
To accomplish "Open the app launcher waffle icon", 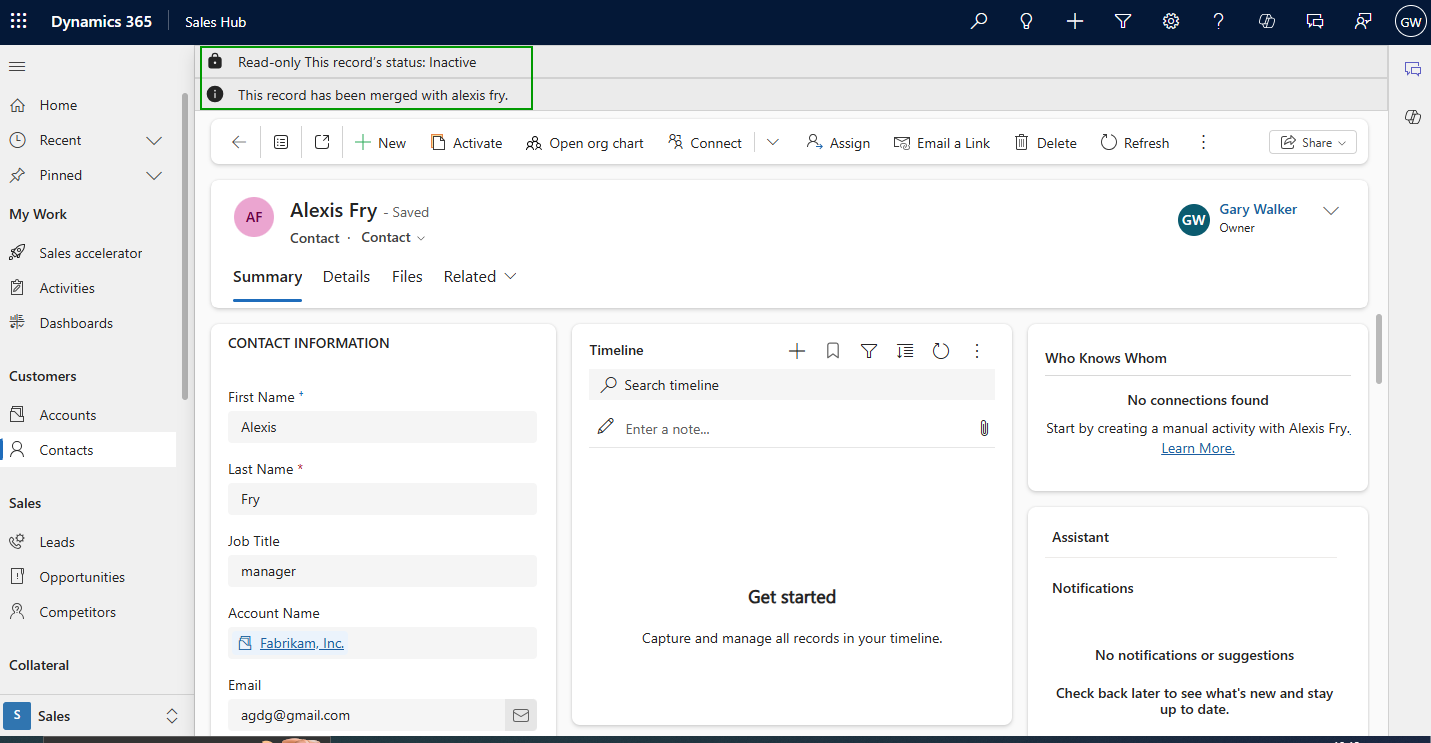I will pyautogui.click(x=19, y=21).
